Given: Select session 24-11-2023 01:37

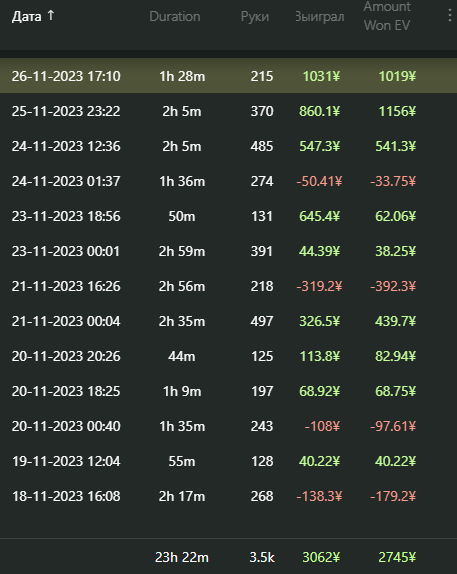Looking at the screenshot, I should (228, 181).
